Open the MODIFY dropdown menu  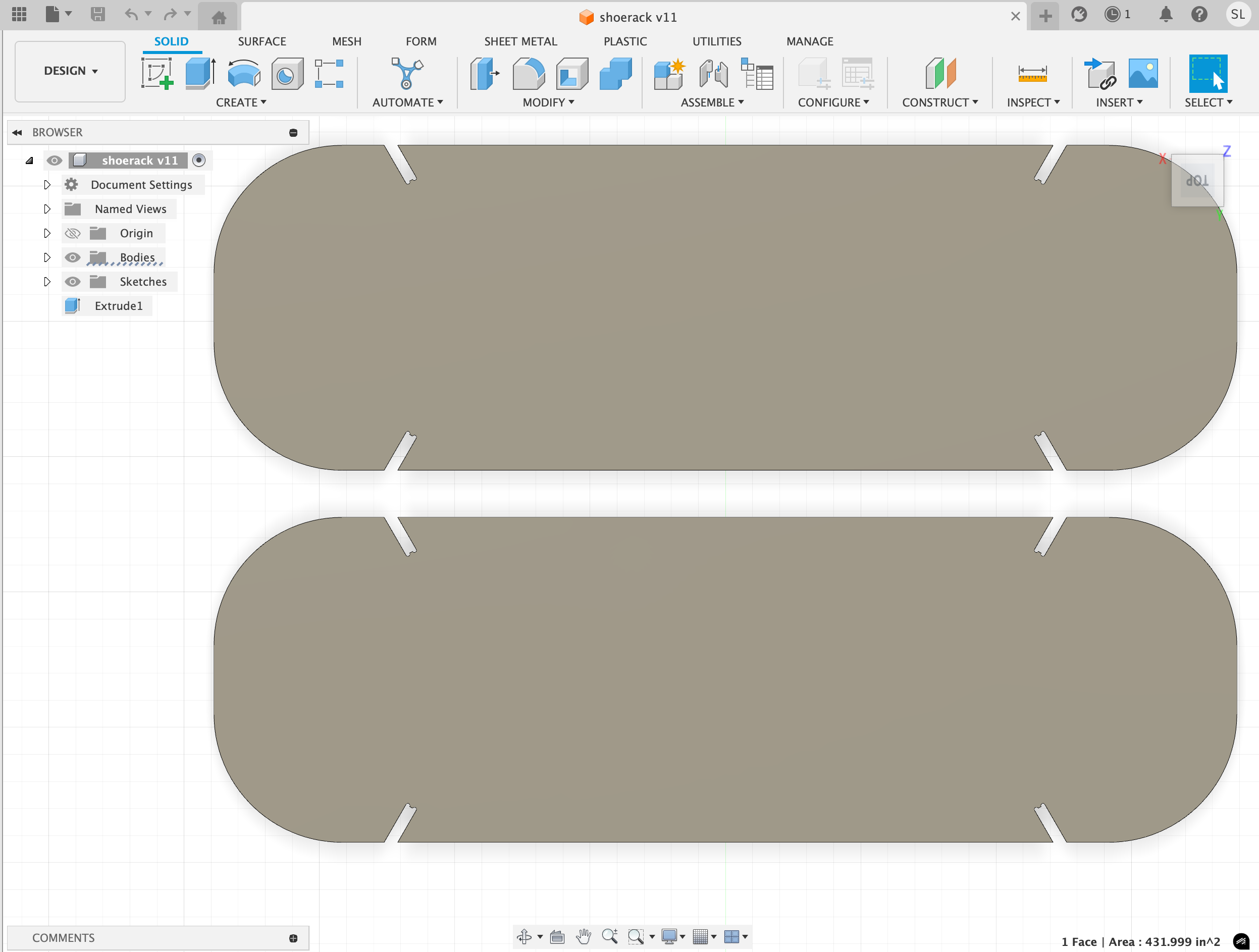click(x=548, y=102)
